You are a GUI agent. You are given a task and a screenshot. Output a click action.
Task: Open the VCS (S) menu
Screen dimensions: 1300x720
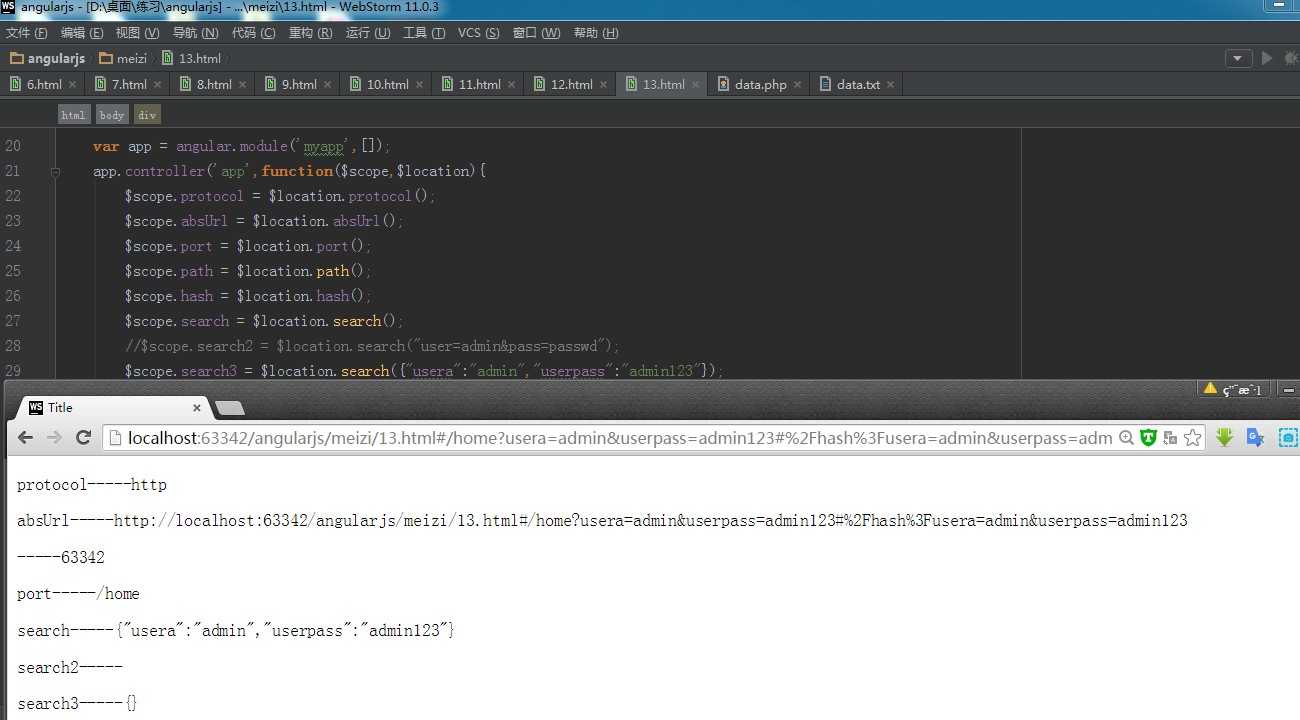[x=479, y=33]
